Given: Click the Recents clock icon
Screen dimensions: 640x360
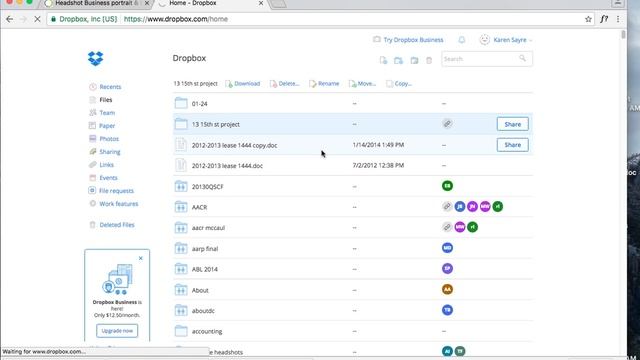Looking at the screenshot, I should pos(93,87).
